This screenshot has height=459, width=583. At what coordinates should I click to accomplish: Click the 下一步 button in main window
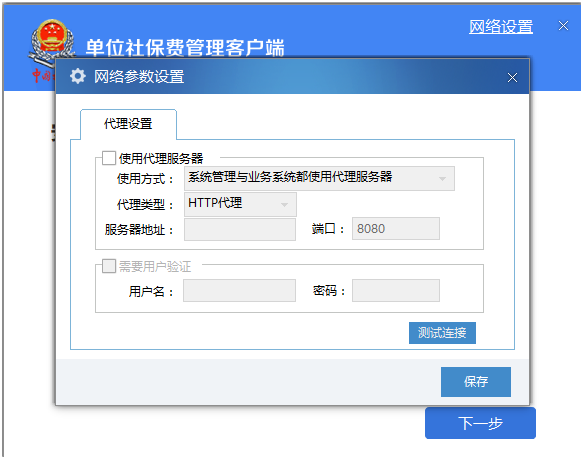click(x=480, y=423)
